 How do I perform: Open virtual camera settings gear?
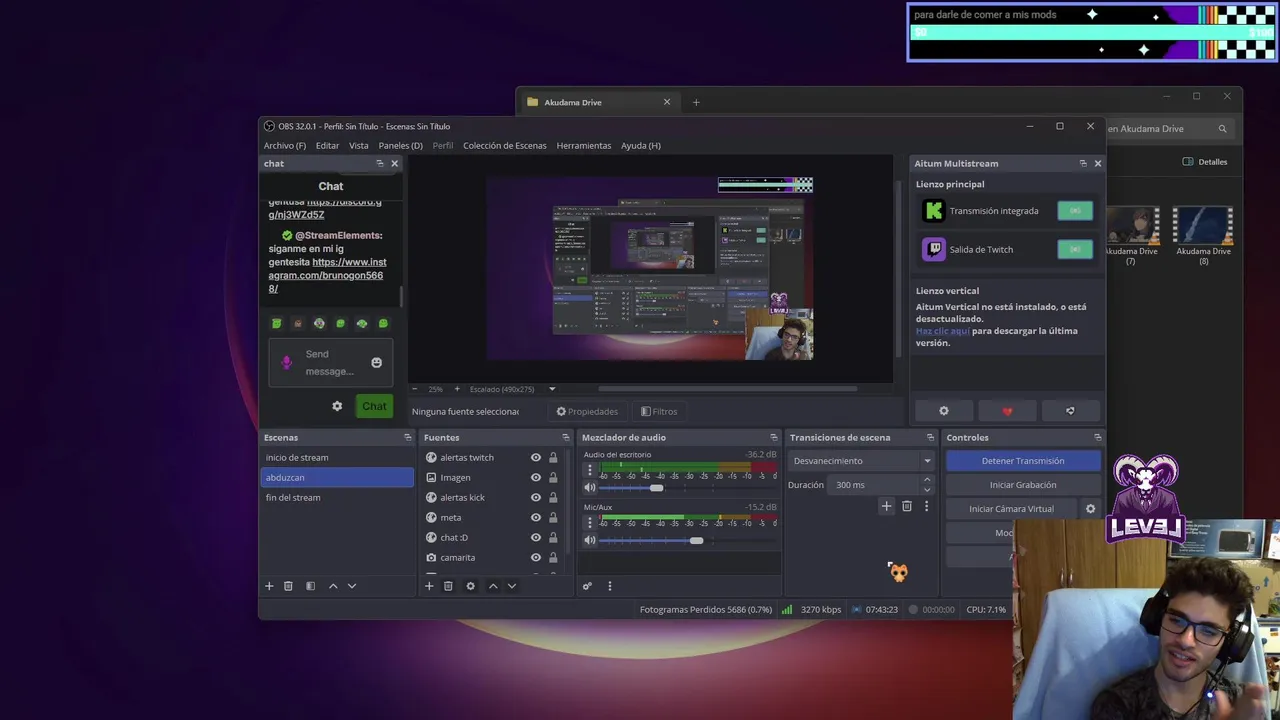[x=1090, y=509]
